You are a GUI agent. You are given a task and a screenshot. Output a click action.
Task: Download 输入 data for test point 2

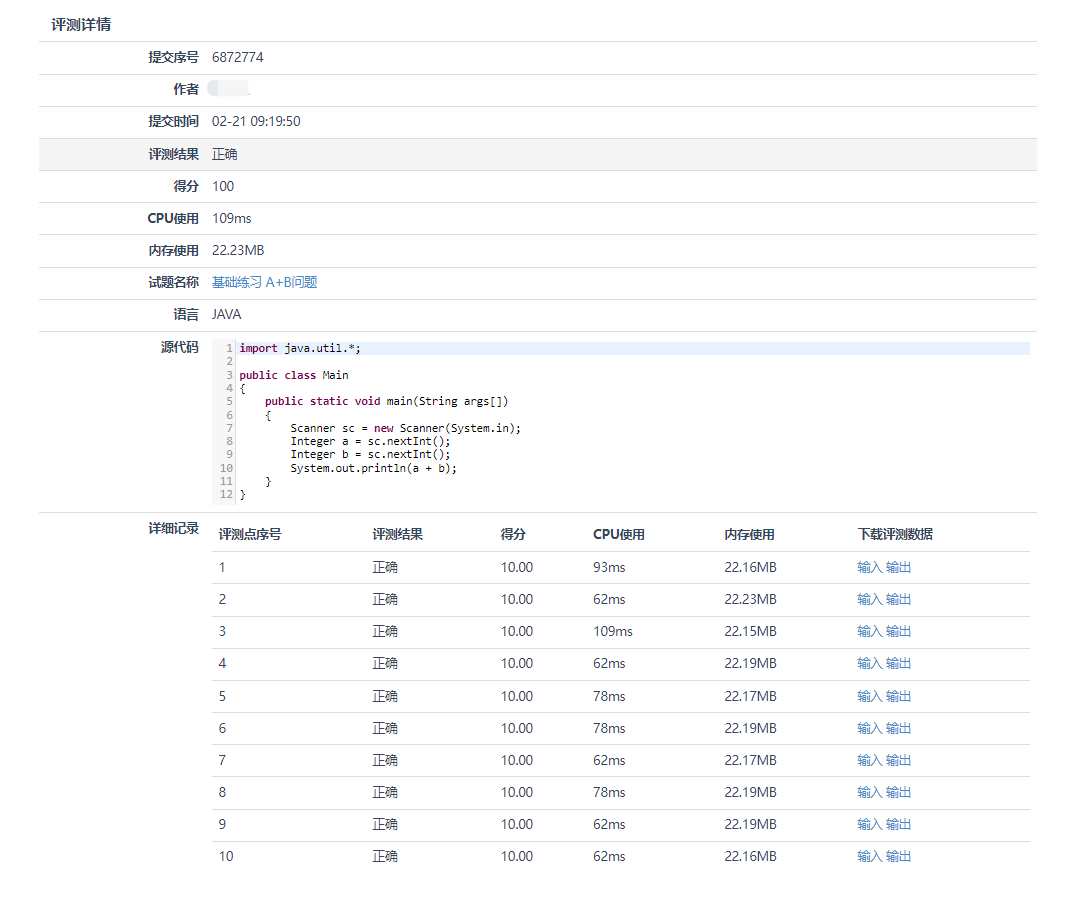pos(870,599)
